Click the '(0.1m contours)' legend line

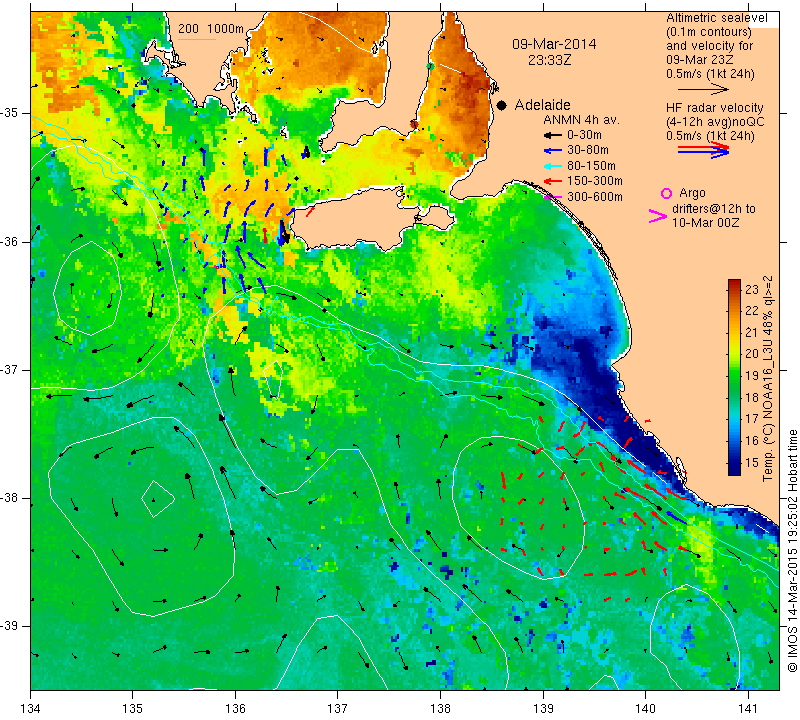(709, 32)
